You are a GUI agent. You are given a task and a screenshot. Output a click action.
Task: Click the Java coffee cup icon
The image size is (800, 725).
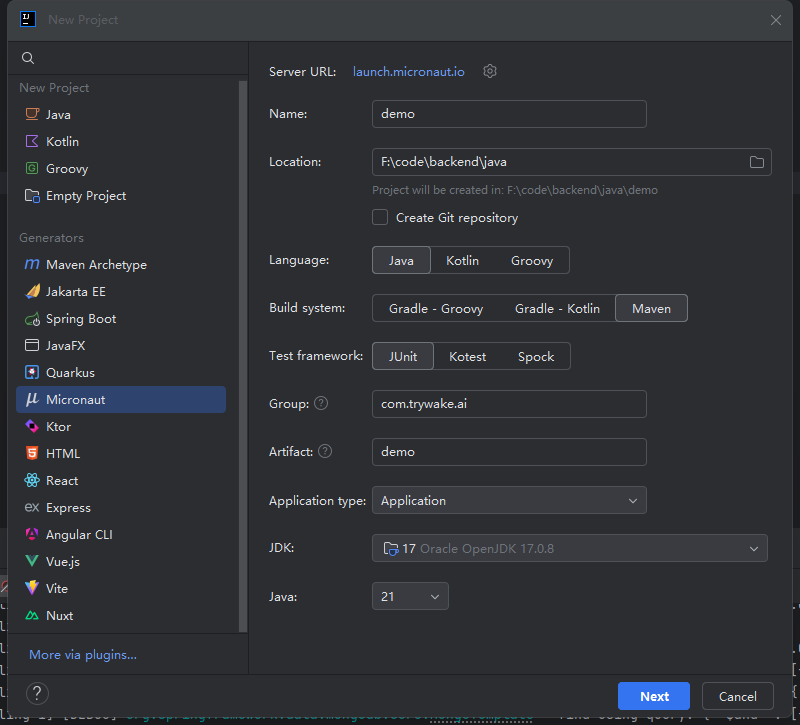tap(32, 114)
